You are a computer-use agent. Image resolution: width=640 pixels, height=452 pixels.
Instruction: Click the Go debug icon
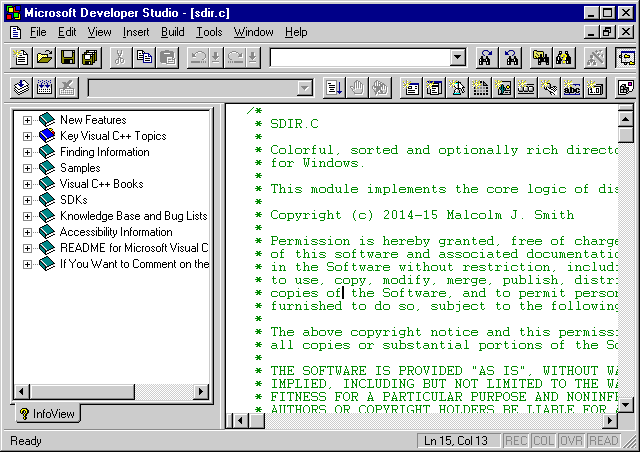[x=334, y=88]
